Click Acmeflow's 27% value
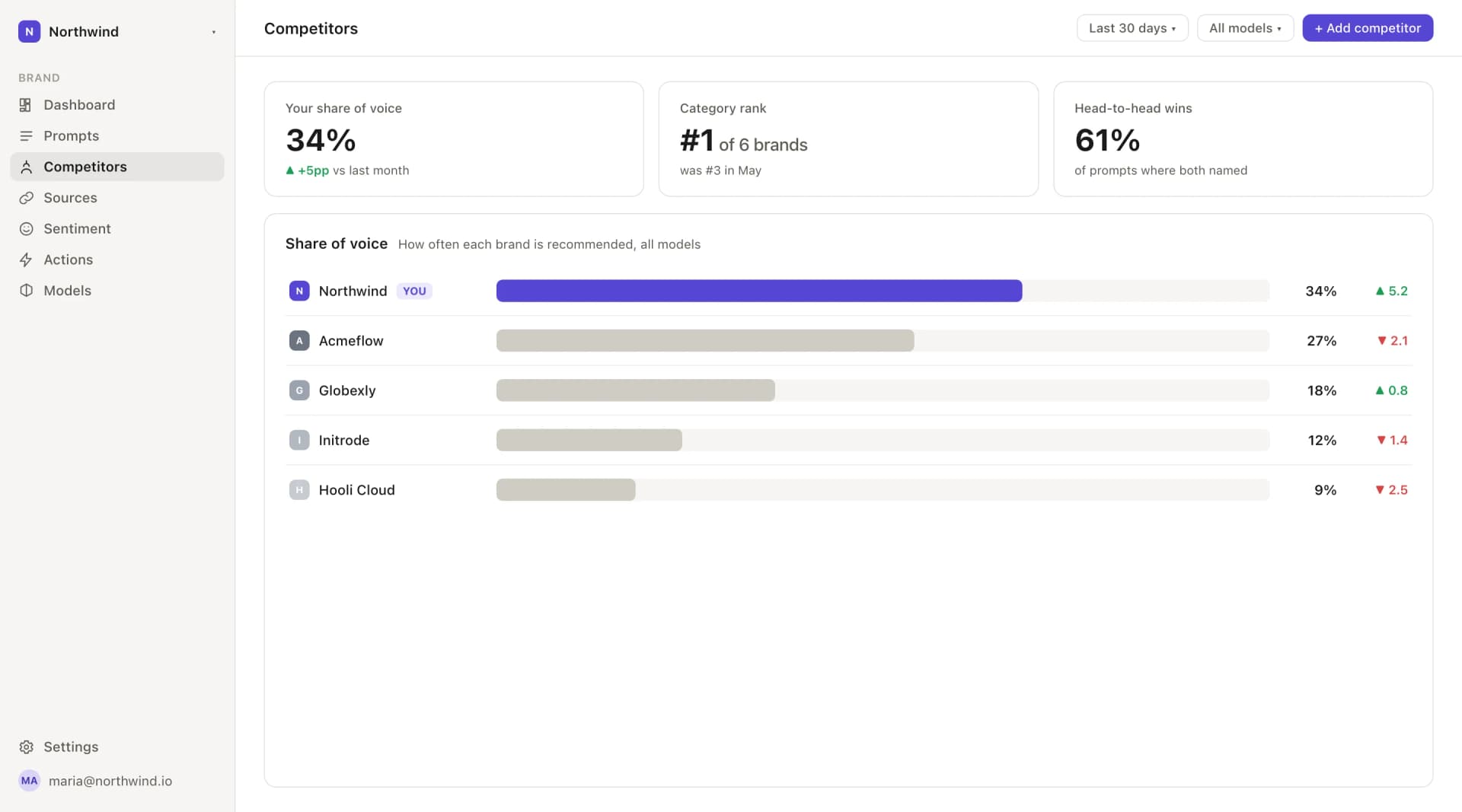Viewport: 1462px width, 812px height. tap(1322, 341)
